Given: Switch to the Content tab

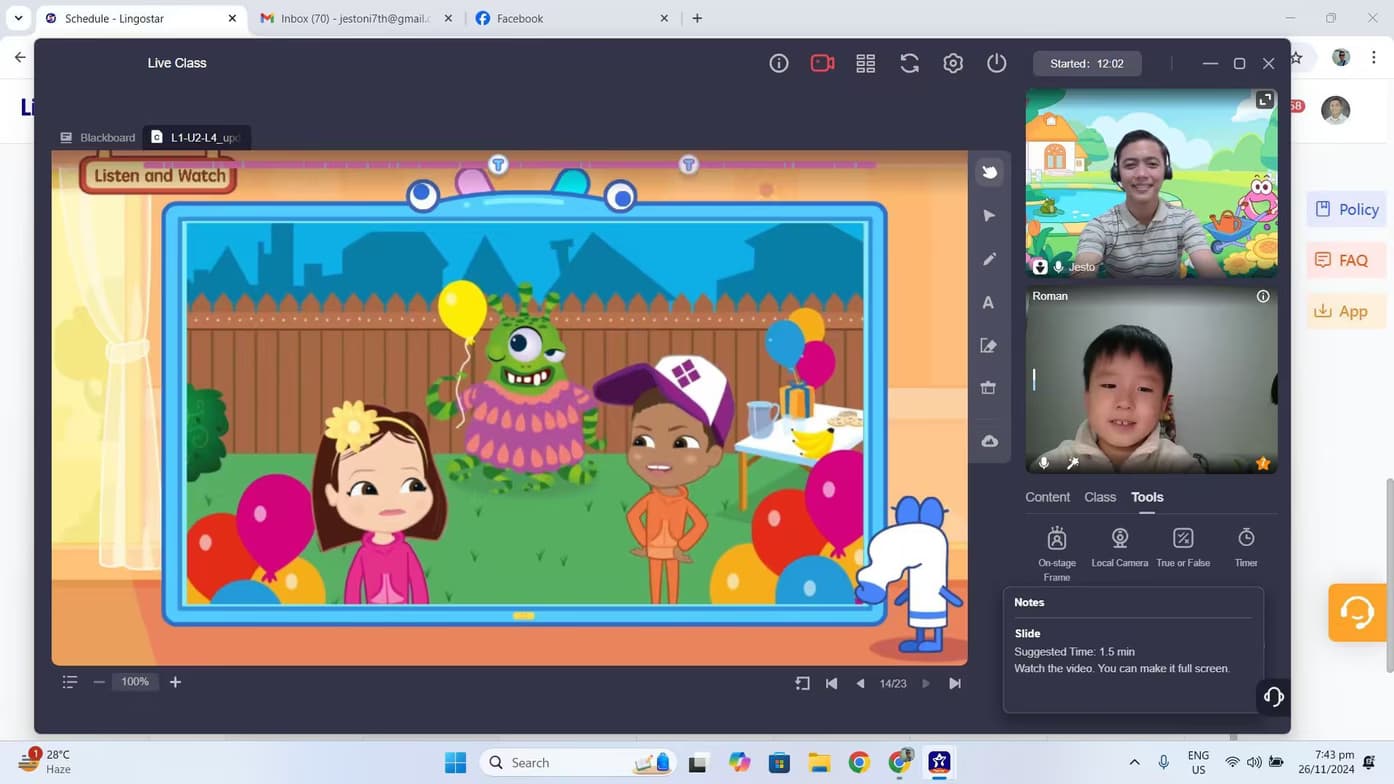Looking at the screenshot, I should (1047, 497).
